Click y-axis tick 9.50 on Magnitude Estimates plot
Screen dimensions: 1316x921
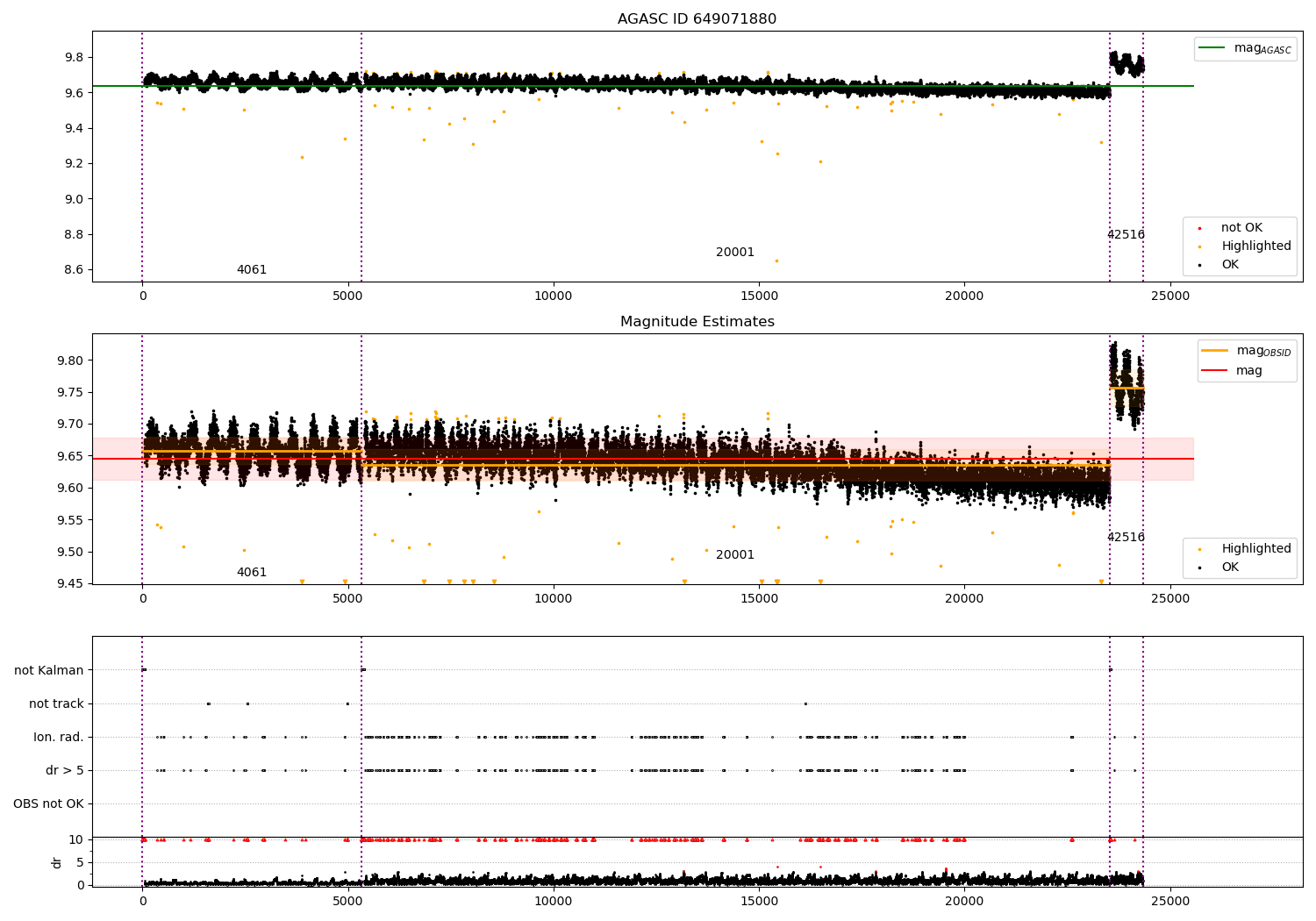(70, 553)
